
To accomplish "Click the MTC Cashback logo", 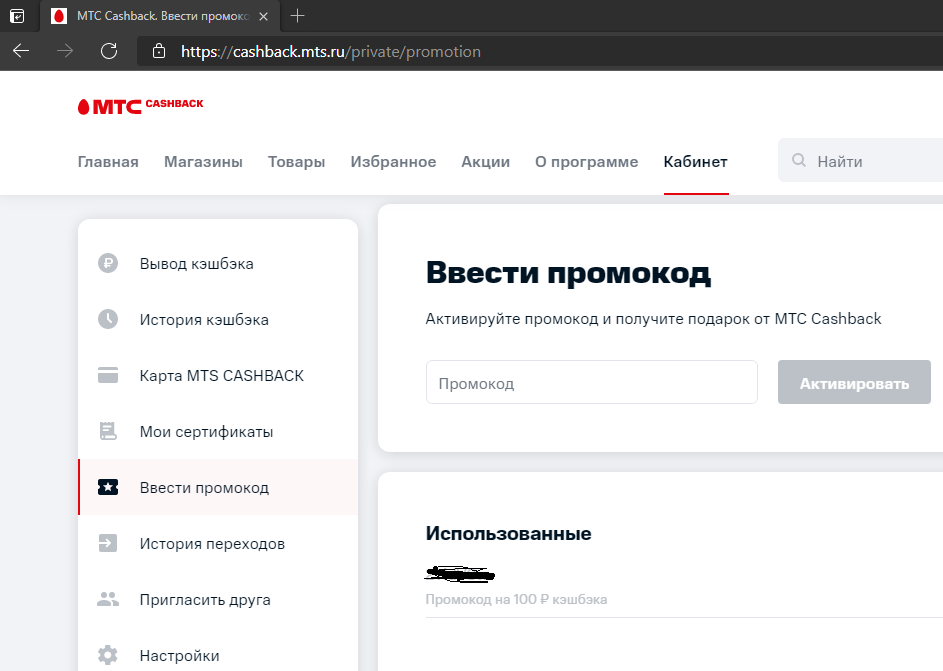I will click(141, 106).
